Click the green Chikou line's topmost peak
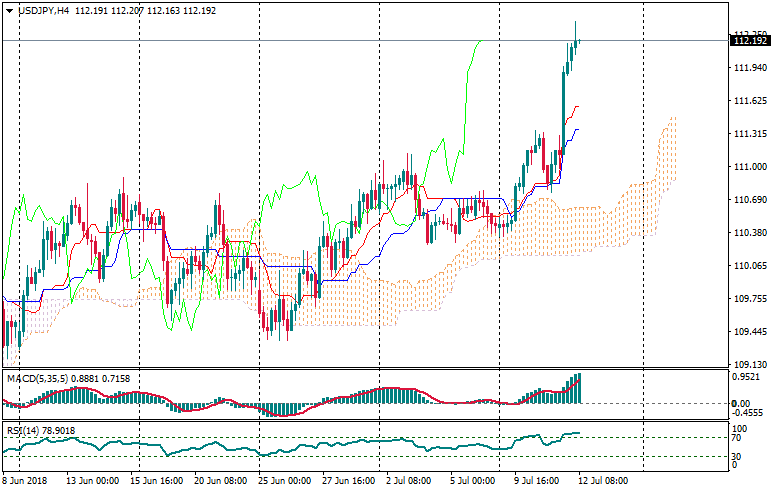The width and height of the screenshot is (771, 492). tap(478, 42)
